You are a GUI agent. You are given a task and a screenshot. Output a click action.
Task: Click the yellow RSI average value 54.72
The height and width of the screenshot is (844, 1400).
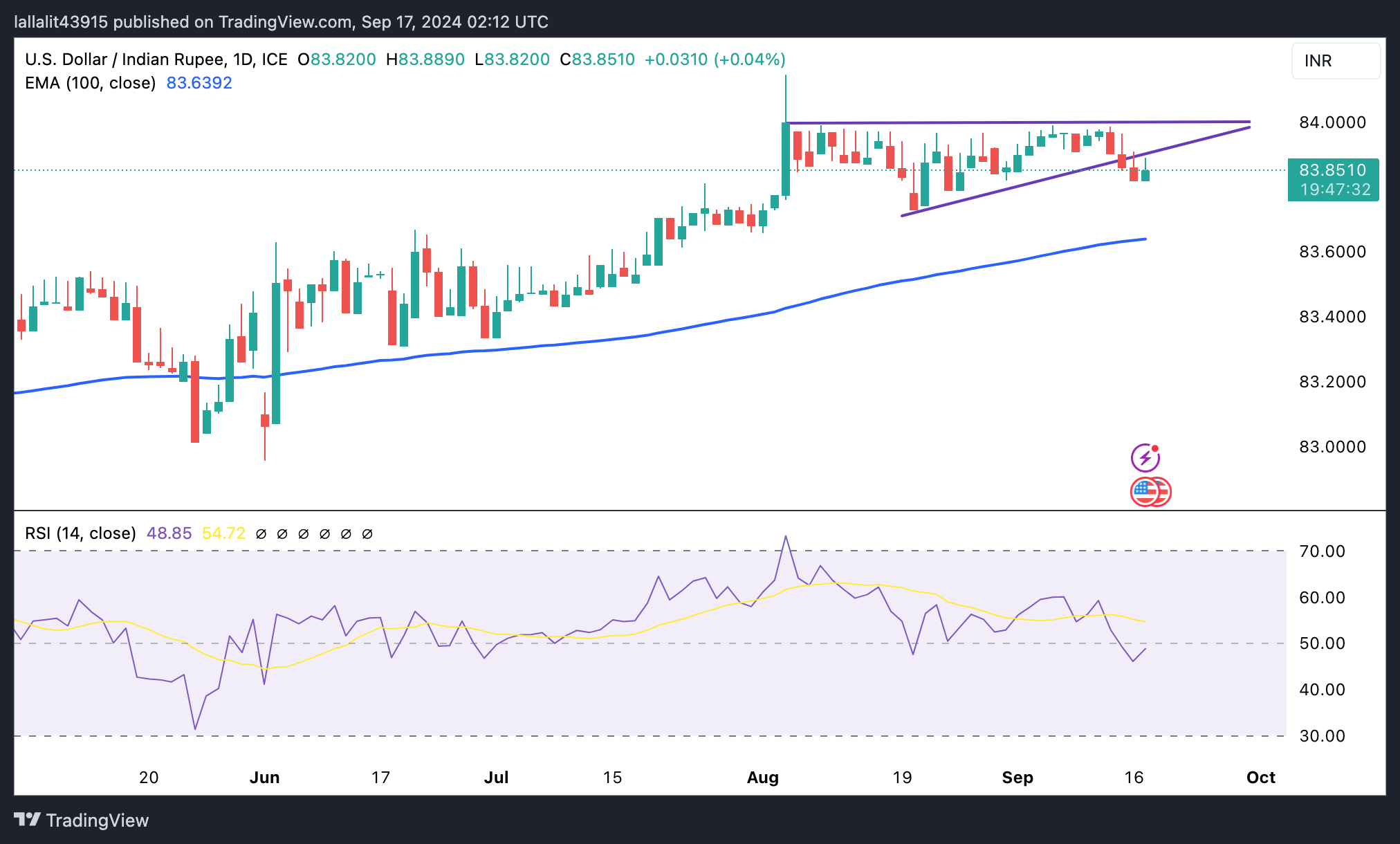tap(223, 533)
